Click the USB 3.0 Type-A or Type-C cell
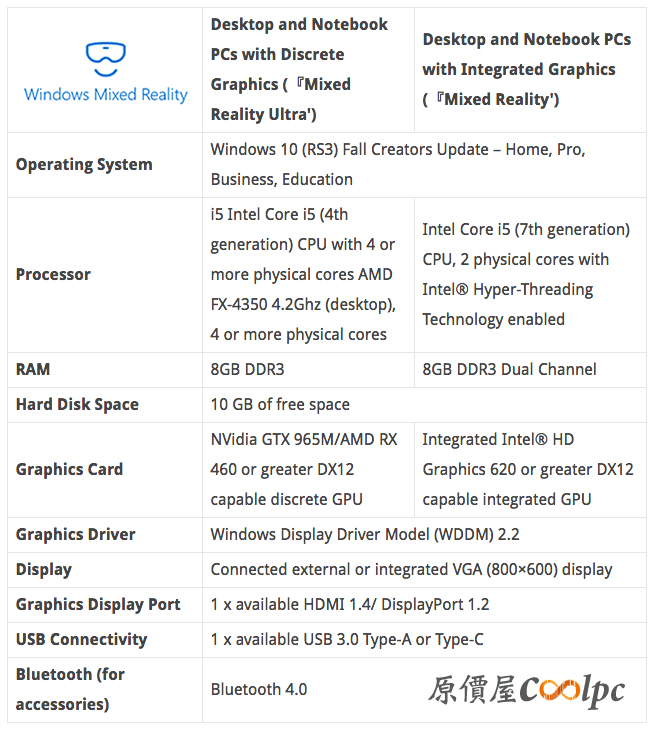The width and height of the screenshot is (653, 729). 424,640
